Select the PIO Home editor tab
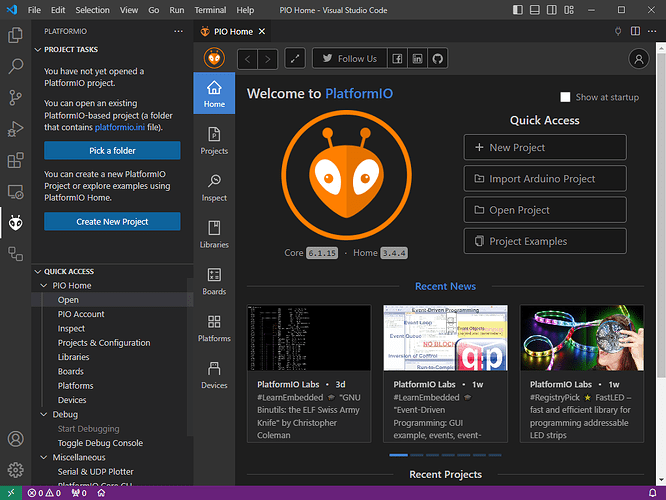Viewport: 666px width, 500px height. pyautogui.click(x=233, y=31)
